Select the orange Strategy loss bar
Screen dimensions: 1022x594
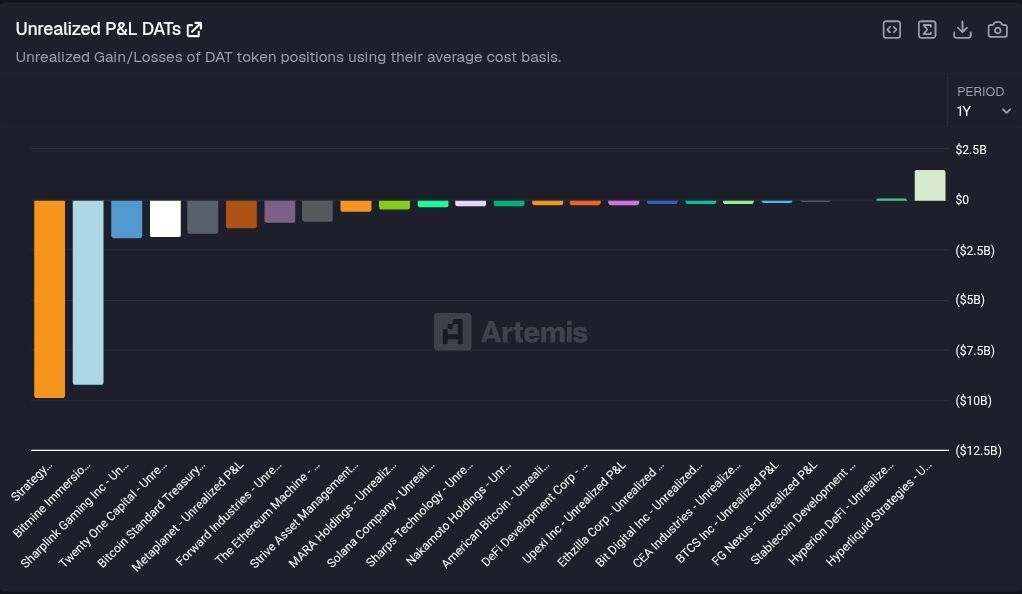coord(50,299)
